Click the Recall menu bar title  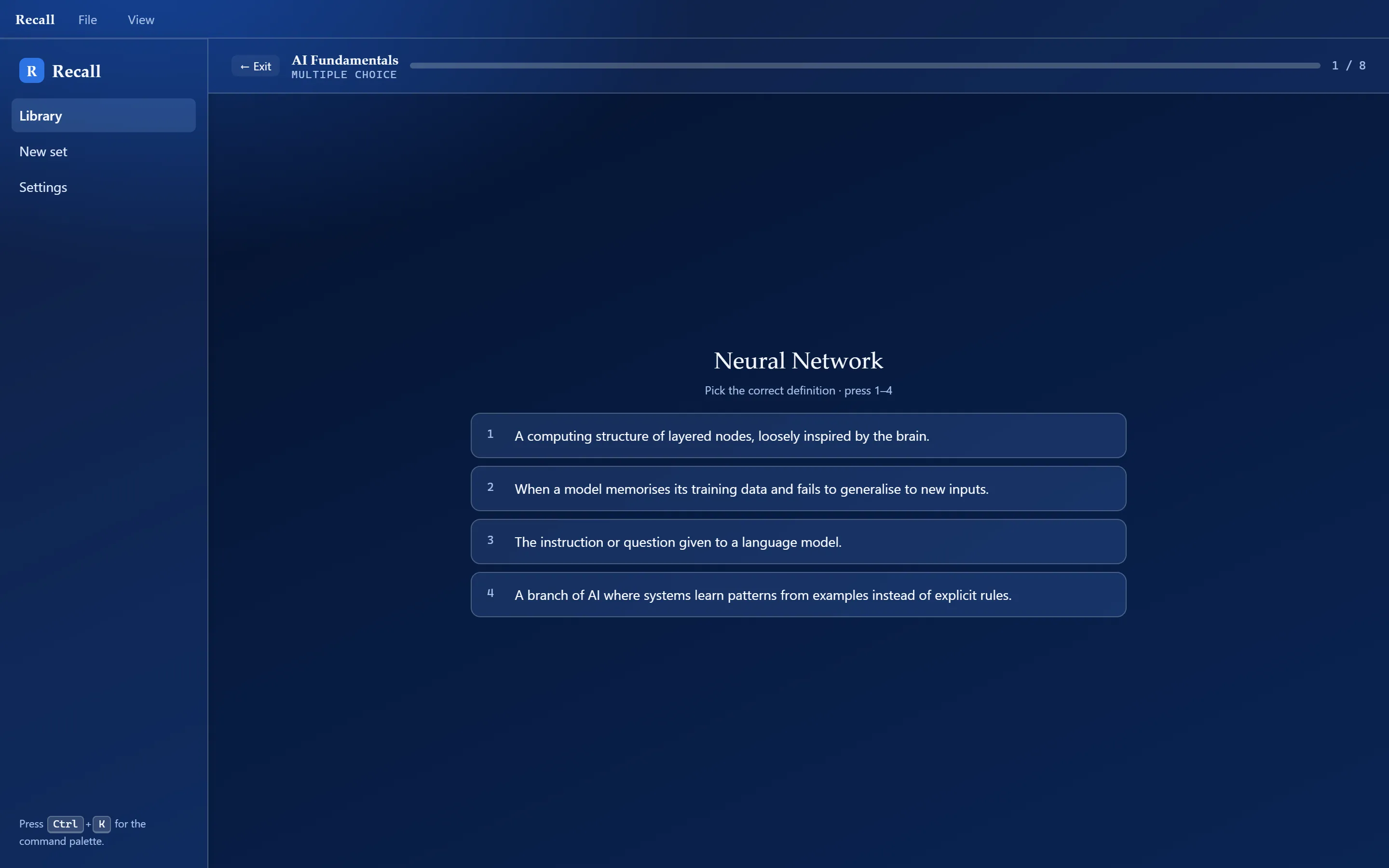point(35,19)
